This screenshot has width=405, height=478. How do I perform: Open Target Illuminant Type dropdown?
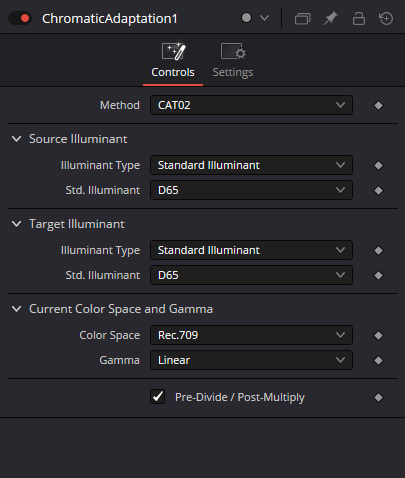coord(251,250)
